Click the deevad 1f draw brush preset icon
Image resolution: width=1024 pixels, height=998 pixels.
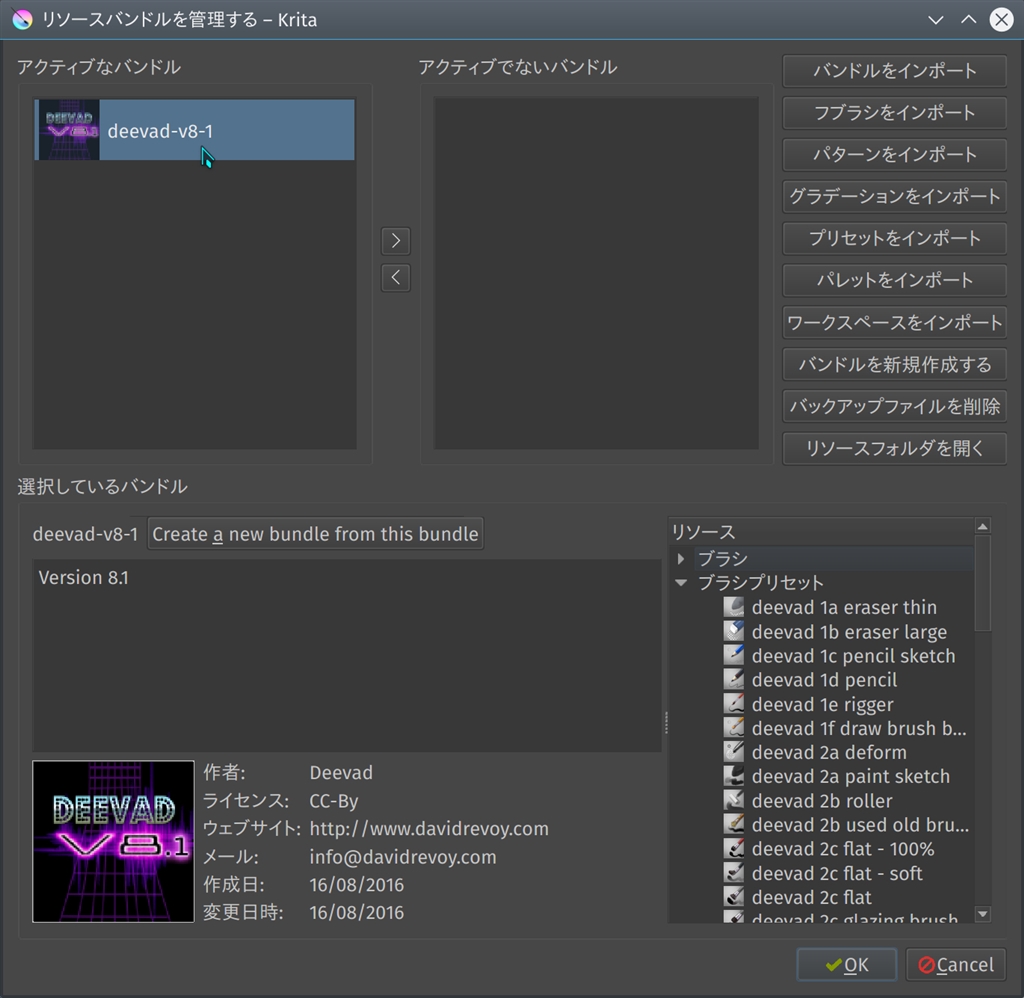733,728
